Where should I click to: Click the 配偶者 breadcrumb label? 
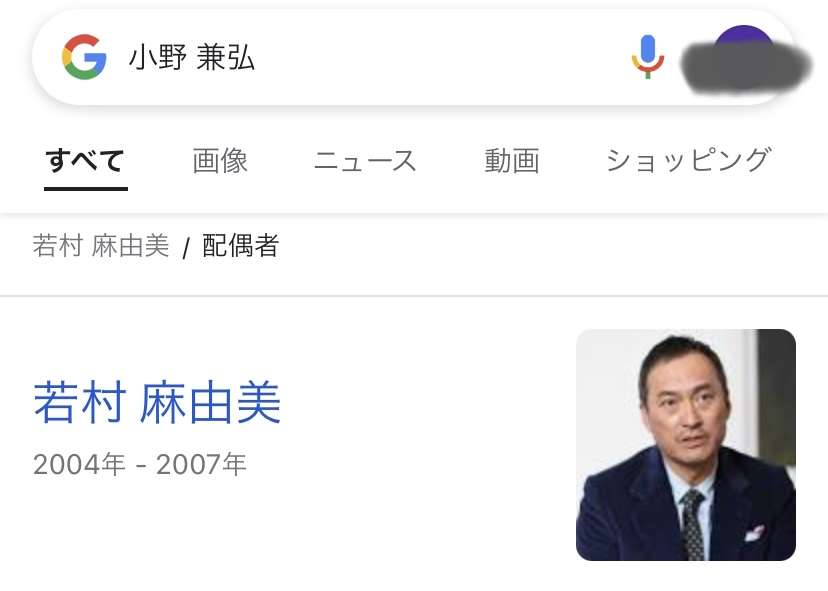tap(240, 246)
